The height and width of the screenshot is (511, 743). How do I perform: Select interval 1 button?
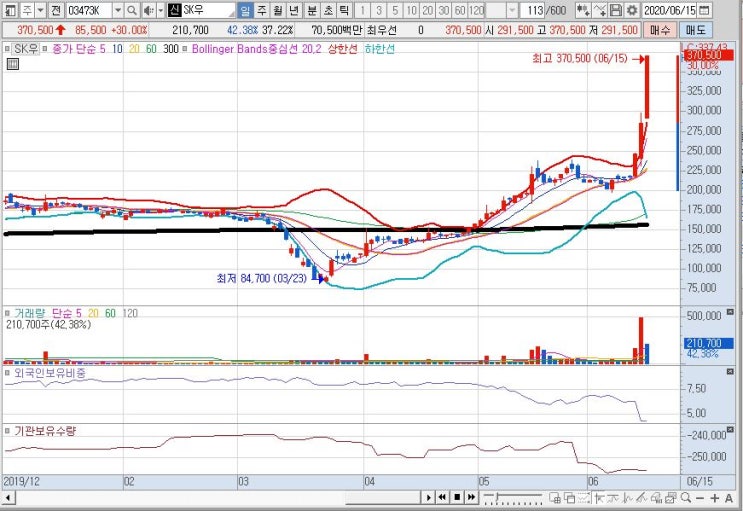tap(362, 10)
